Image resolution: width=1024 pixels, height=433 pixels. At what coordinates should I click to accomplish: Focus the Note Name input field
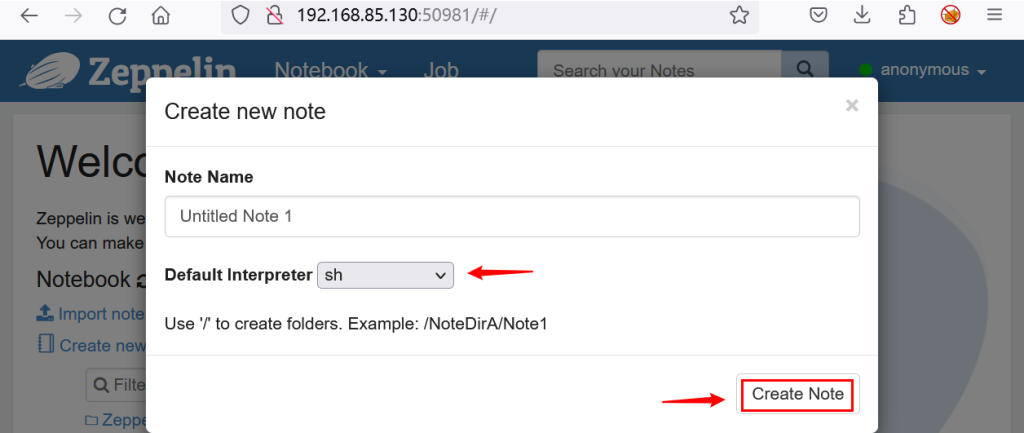tap(512, 216)
